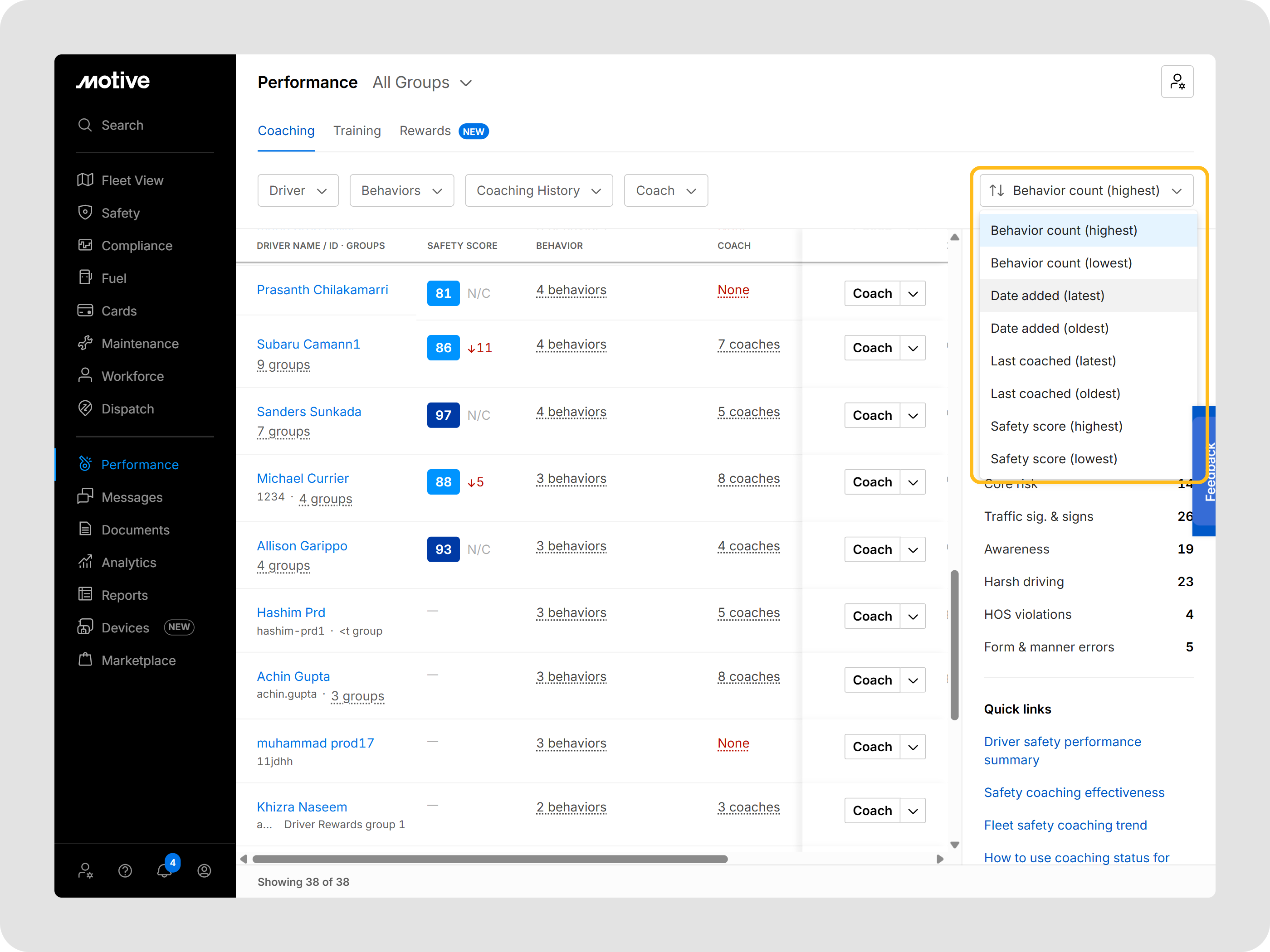Click the Safety shield icon
This screenshot has height=952, width=1270.
(x=85, y=213)
